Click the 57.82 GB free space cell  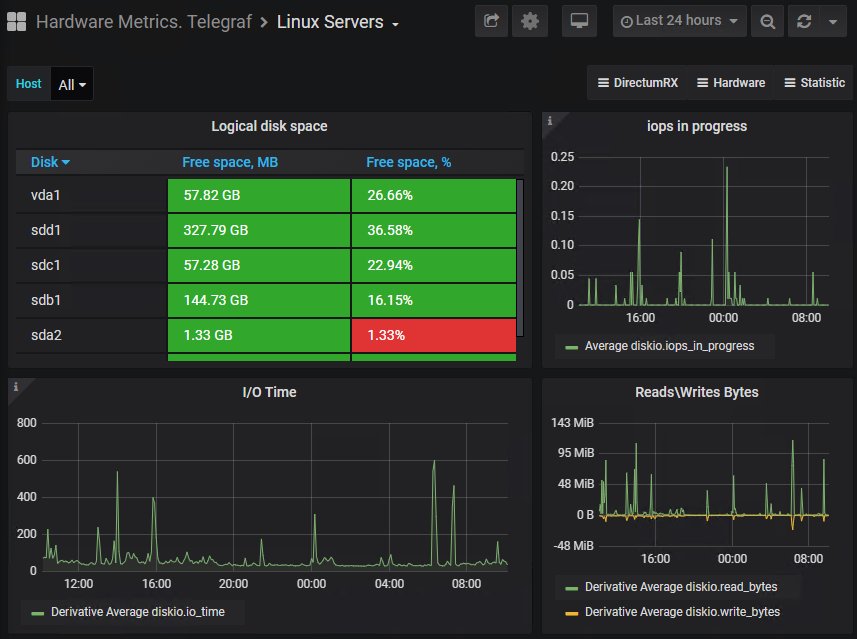pyautogui.click(x=259, y=195)
